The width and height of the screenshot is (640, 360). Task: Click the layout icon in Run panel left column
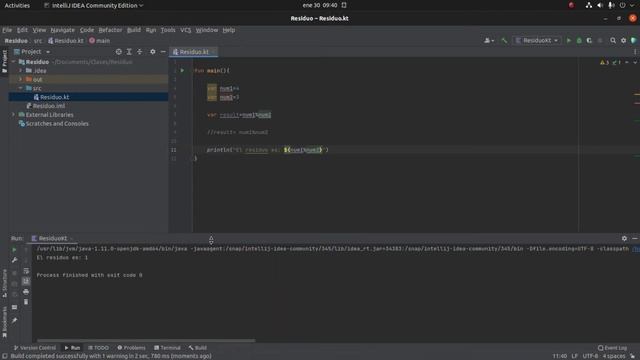click(x=14, y=307)
